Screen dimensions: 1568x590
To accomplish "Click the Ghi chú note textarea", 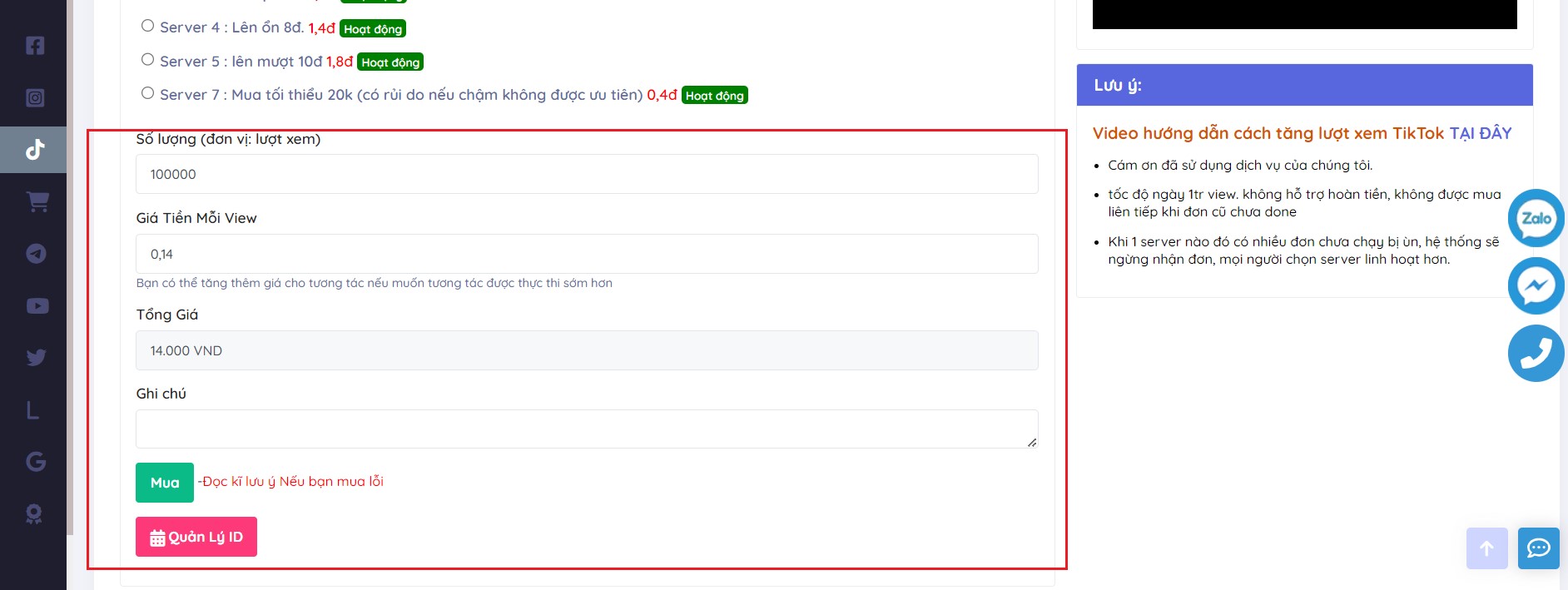I will [x=587, y=429].
